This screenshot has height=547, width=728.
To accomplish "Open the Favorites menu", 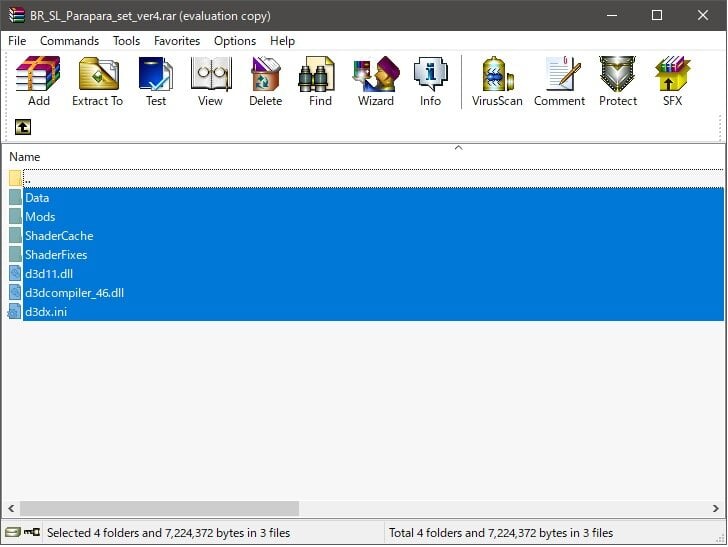I will point(177,41).
